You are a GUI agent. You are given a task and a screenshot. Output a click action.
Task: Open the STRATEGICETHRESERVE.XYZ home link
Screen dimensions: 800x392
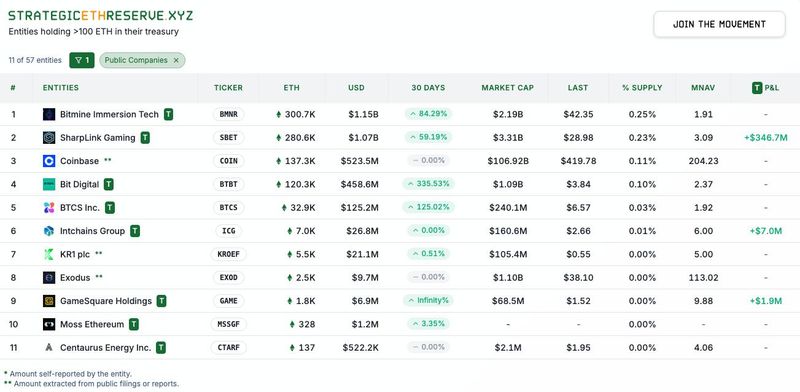click(101, 15)
